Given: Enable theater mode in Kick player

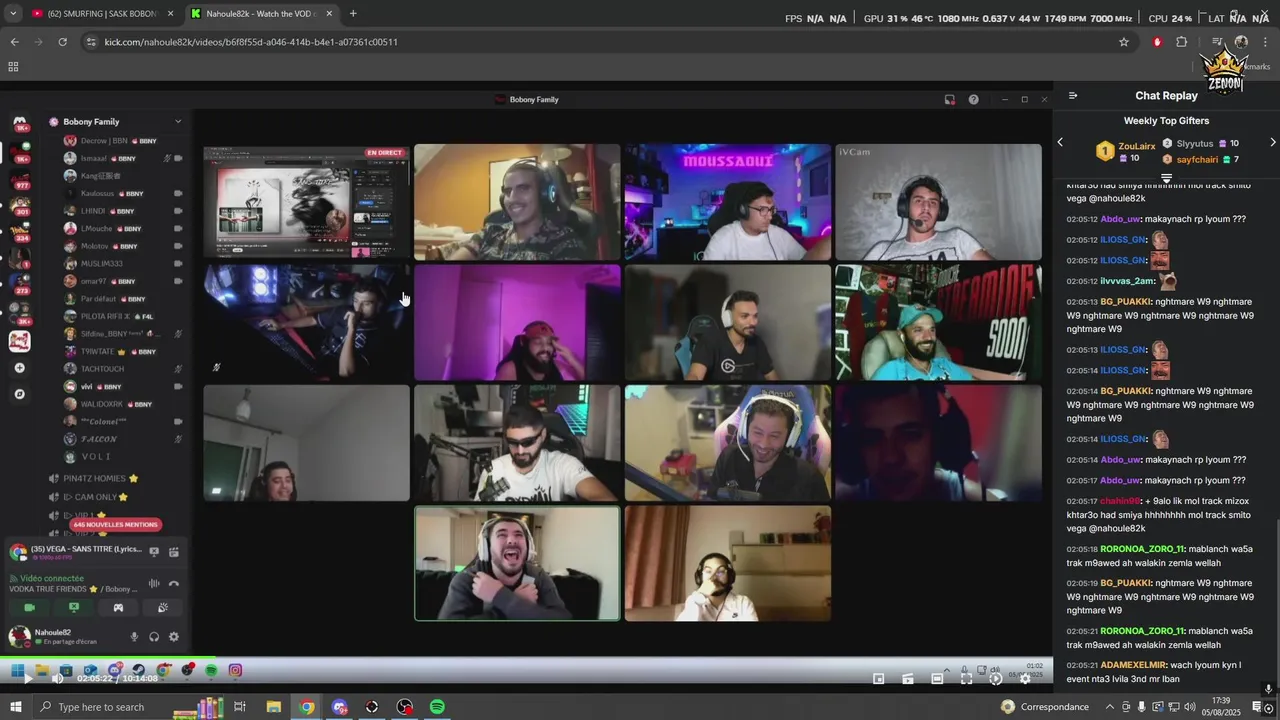Looking at the screenshot, I should pos(937,678).
